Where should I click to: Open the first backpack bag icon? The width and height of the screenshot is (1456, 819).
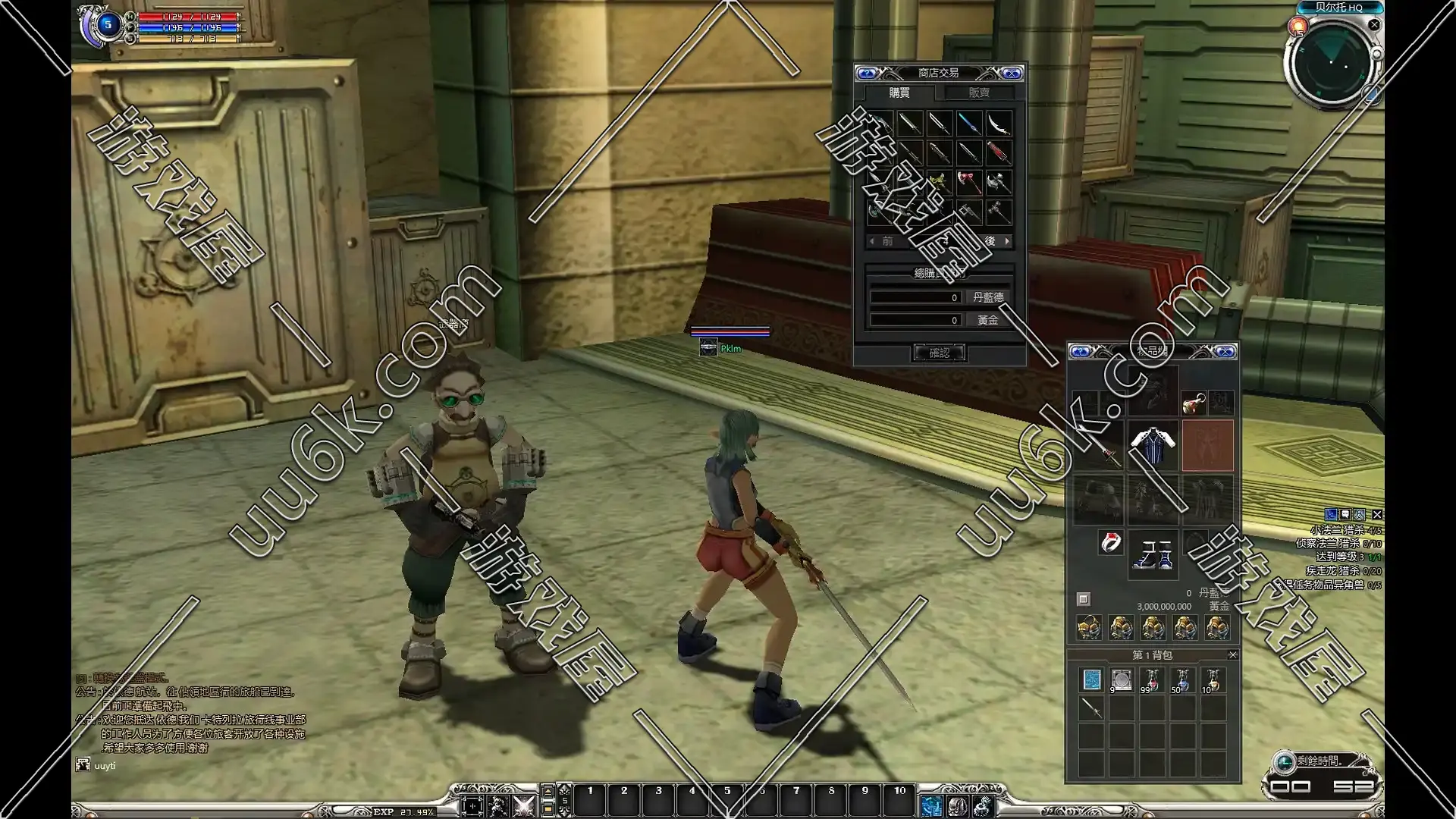click(x=1089, y=629)
